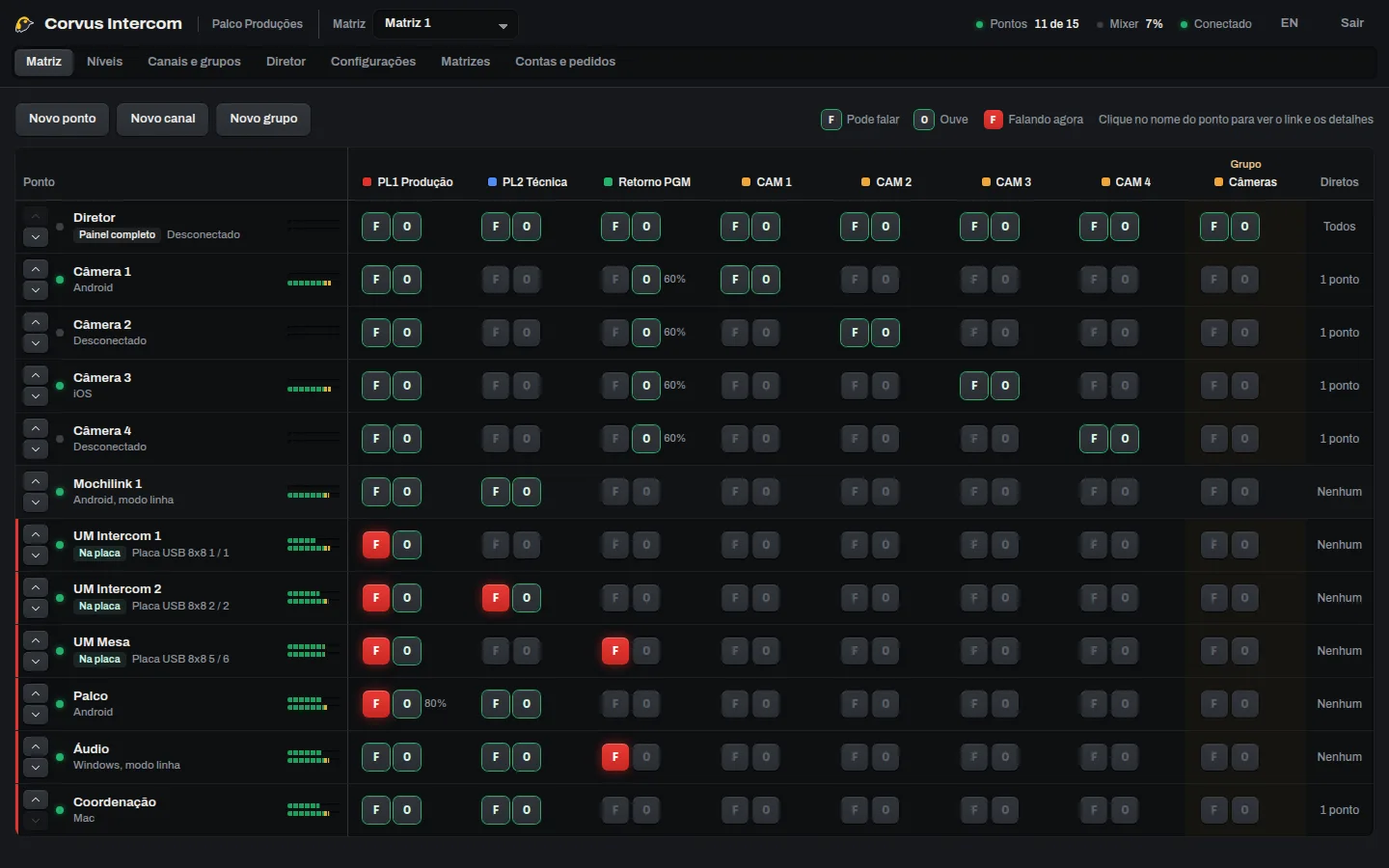The height and width of the screenshot is (868, 1389).
Task: Move Câmera 1 row up with arrow
Action: point(35,269)
